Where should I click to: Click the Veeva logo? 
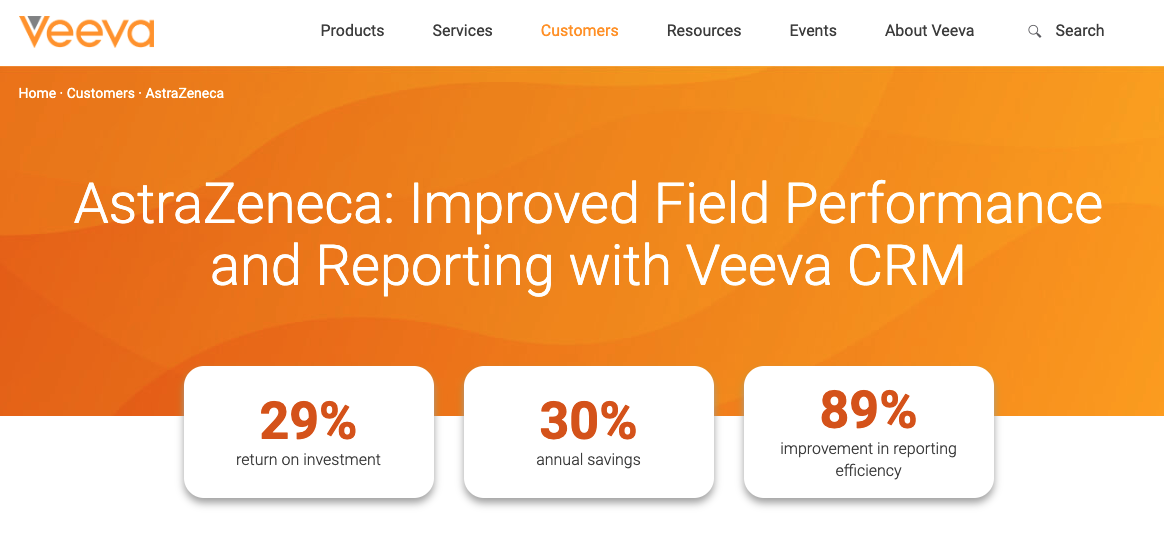coord(86,31)
